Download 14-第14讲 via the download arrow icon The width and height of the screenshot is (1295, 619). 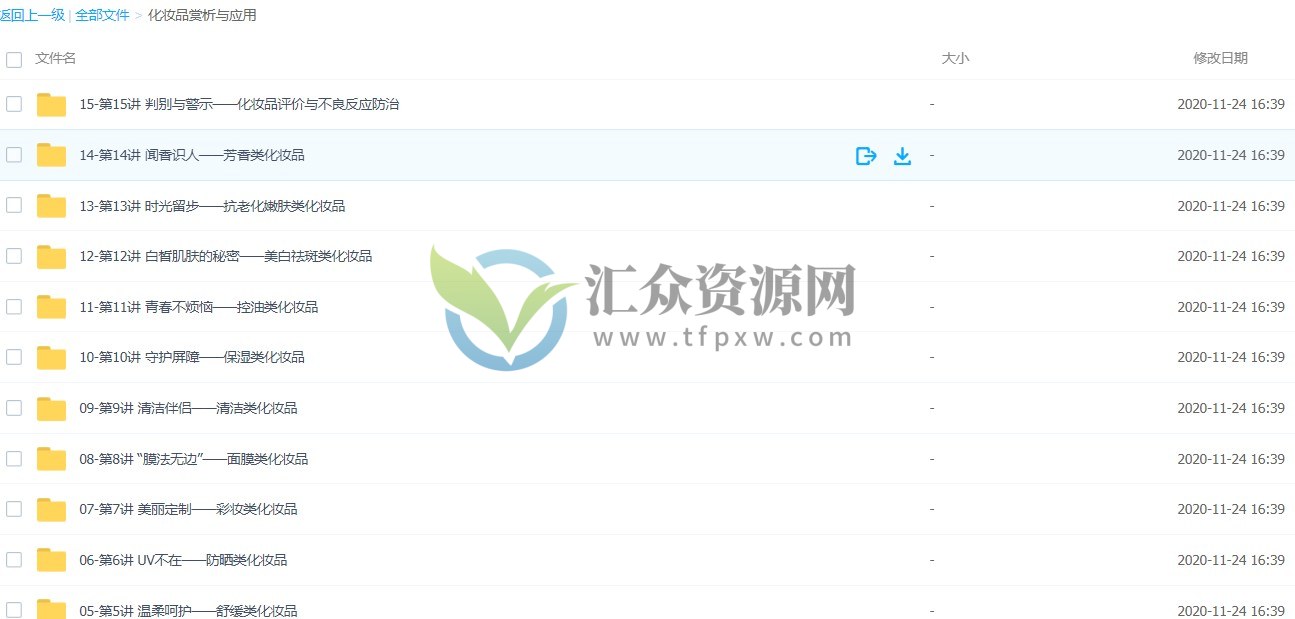[x=902, y=156]
